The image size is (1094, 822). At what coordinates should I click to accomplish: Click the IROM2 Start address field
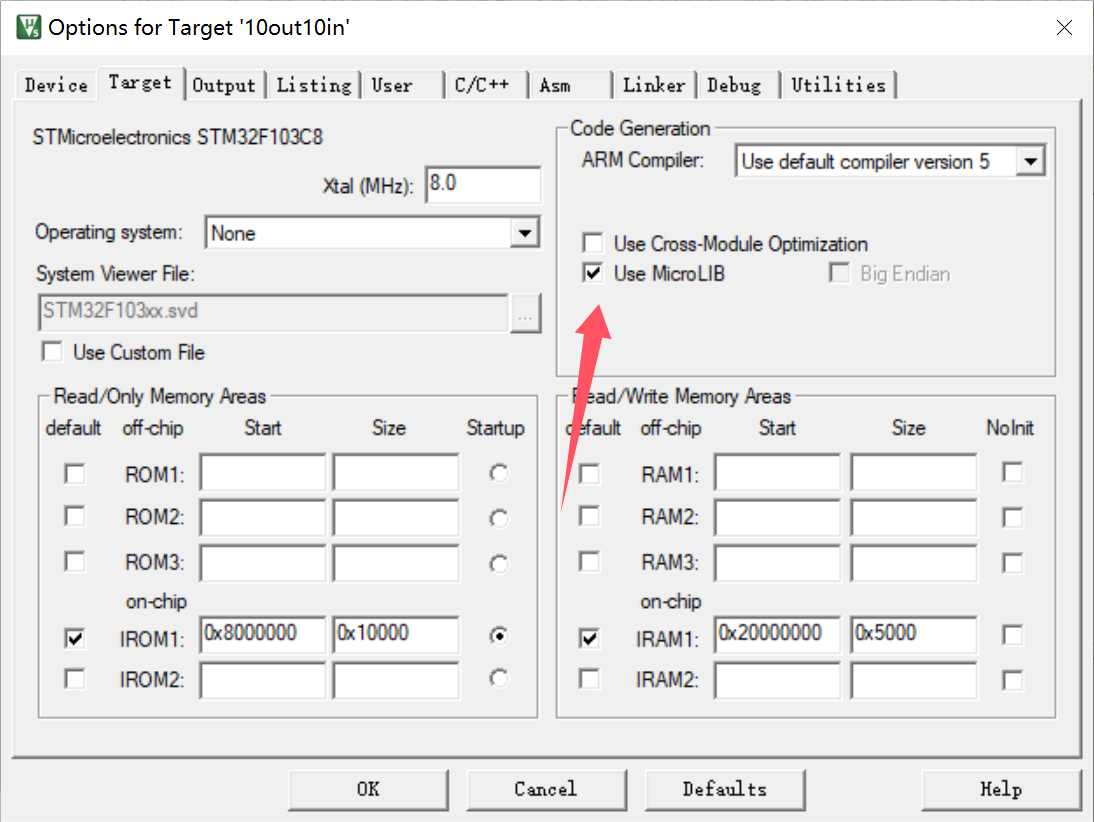pos(262,680)
